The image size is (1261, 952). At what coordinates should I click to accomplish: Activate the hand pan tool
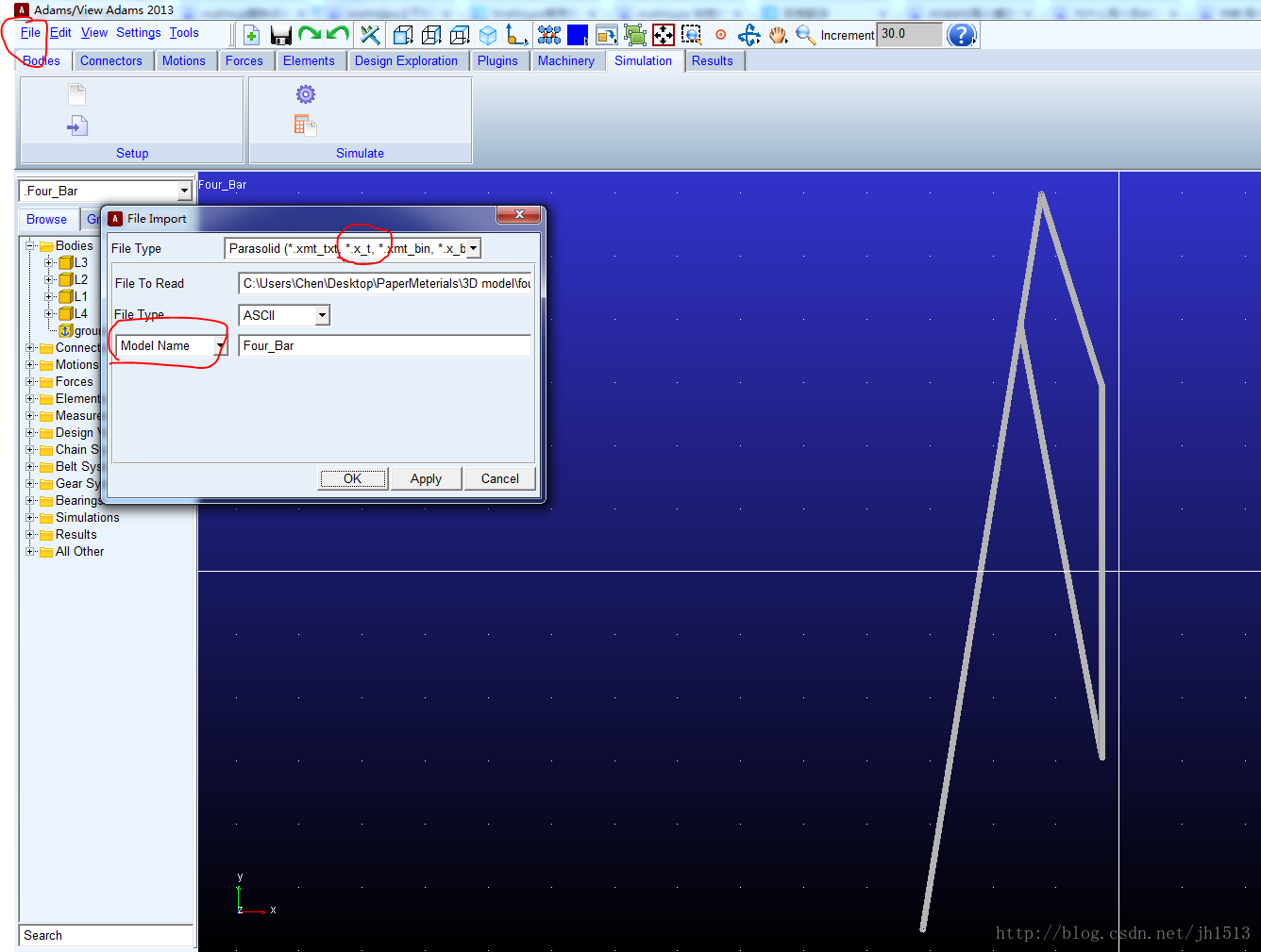point(777,36)
